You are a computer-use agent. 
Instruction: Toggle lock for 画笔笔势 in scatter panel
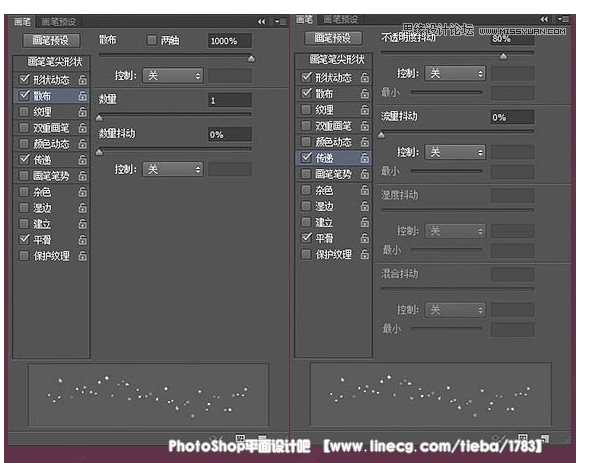(x=82, y=176)
